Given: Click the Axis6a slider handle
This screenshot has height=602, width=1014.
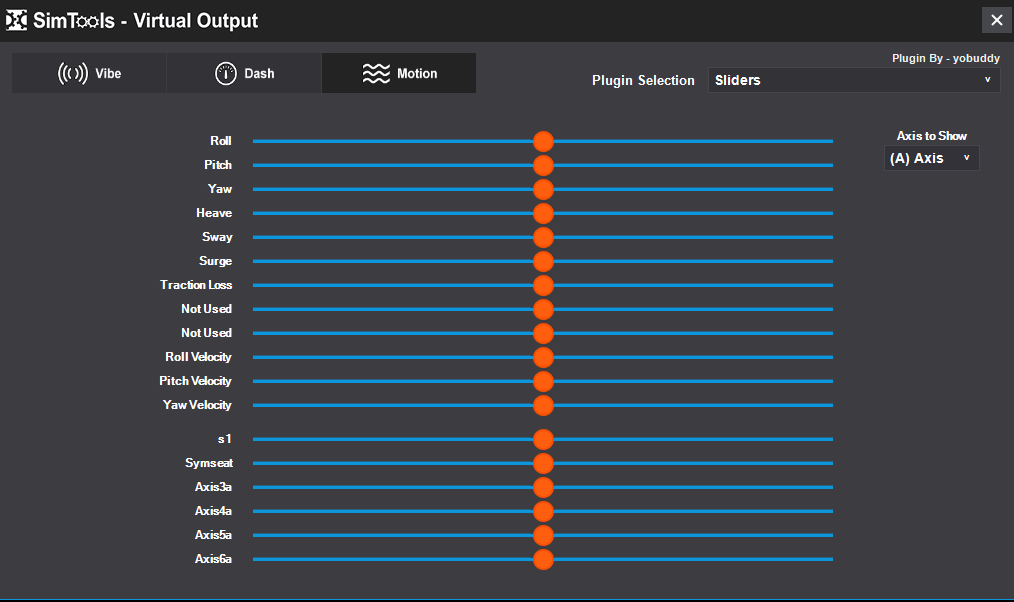Looking at the screenshot, I should 543,559.
